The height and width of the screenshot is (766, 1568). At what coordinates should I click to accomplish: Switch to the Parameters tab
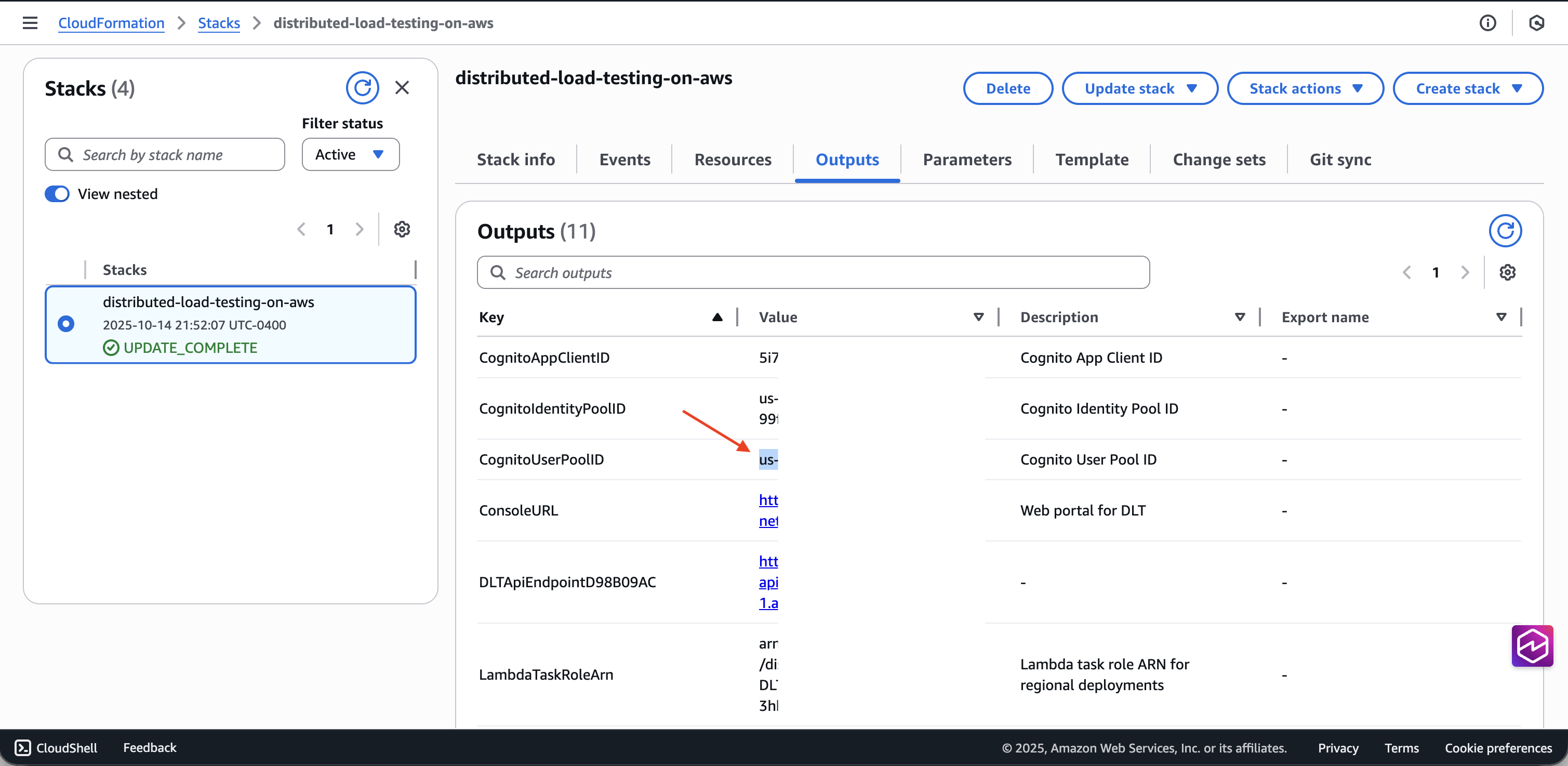967,159
